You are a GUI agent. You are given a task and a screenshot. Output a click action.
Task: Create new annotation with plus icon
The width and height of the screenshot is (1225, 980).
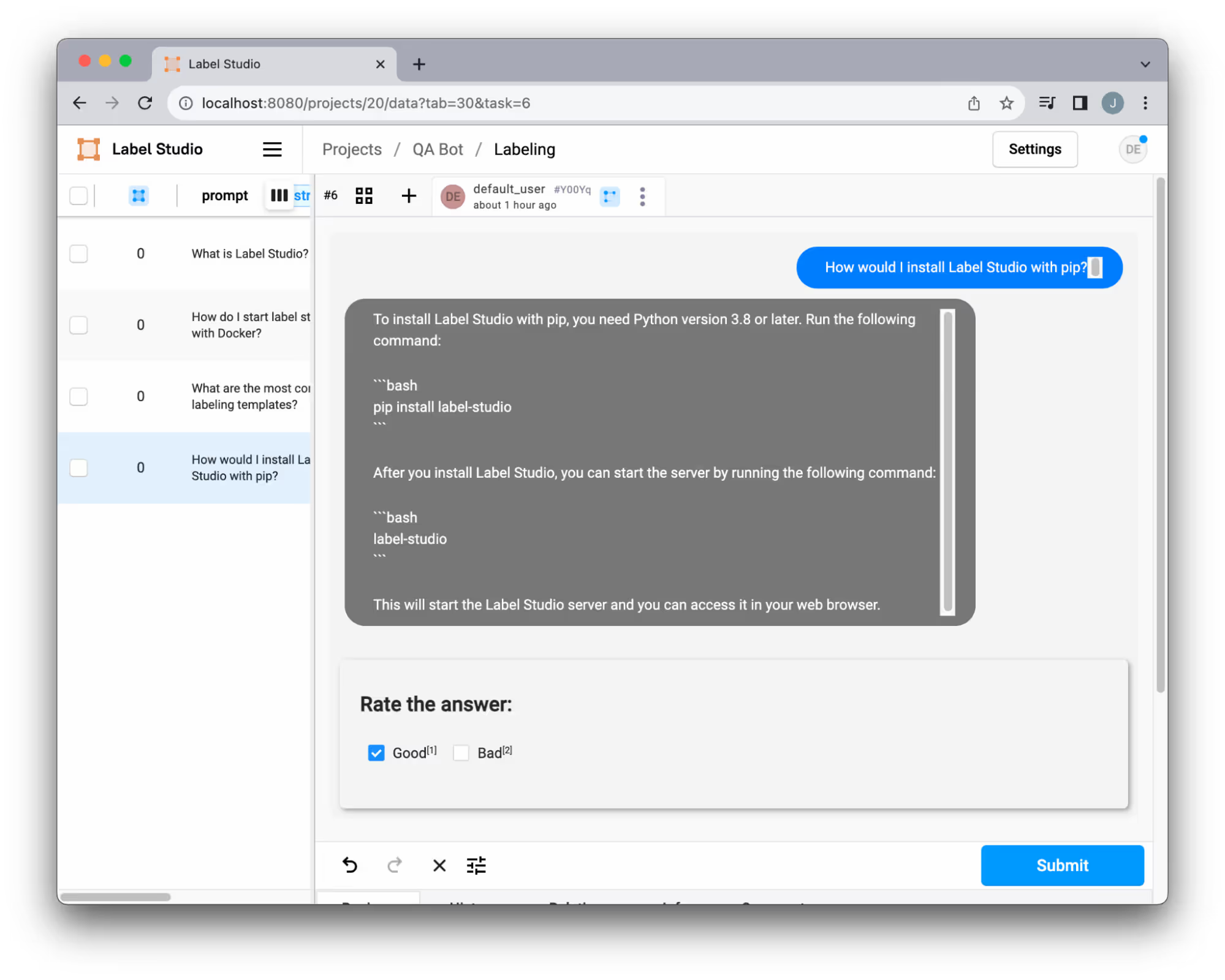(x=409, y=196)
